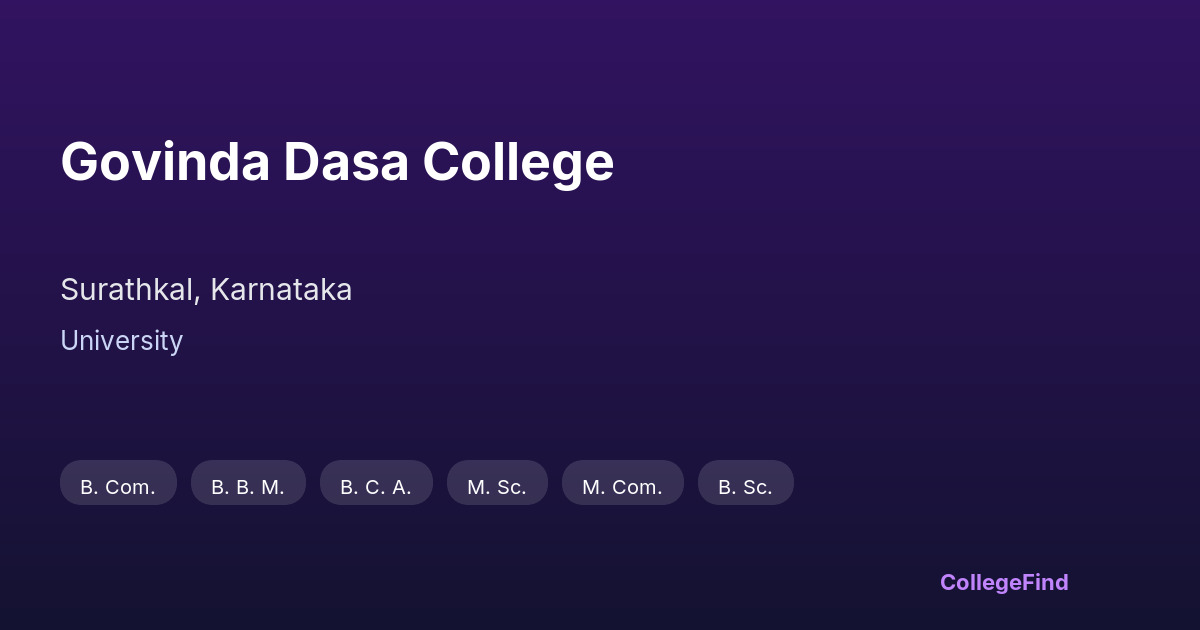This screenshot has height=630, width=1200.
Task: Filter by the Master of Science tag
Action: click(497, 487)
